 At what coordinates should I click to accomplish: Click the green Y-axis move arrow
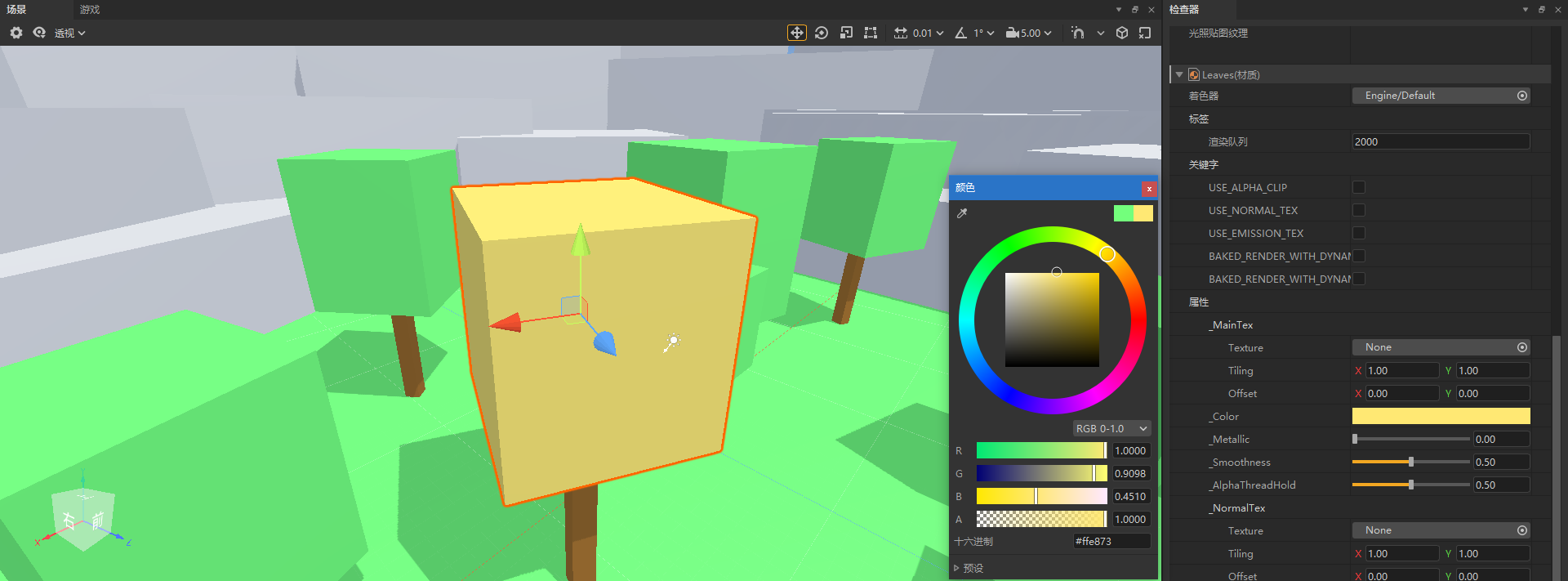[580, 240]
